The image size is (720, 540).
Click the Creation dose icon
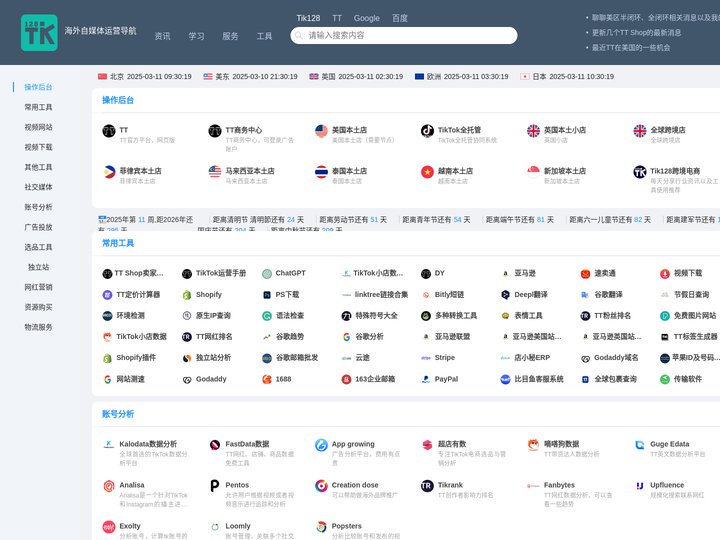pyautogui.click(x=321, y=486)
